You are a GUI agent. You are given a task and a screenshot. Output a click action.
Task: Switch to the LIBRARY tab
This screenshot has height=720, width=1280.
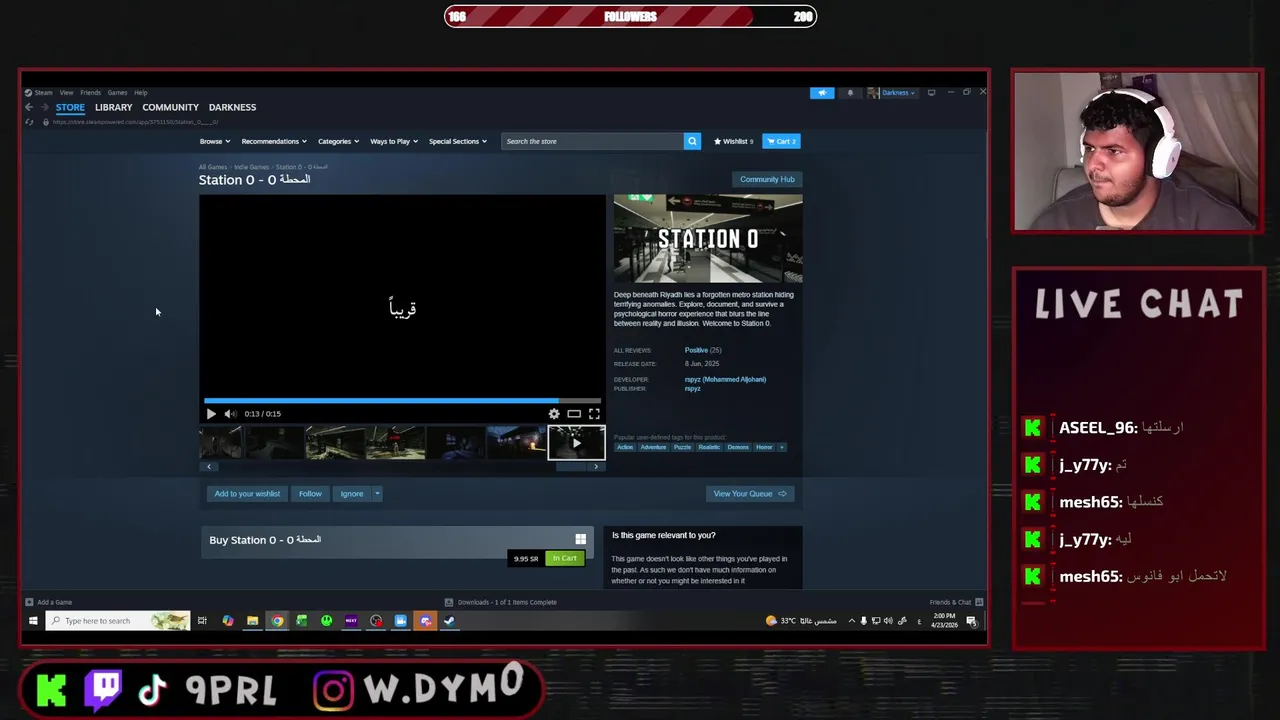113,107
